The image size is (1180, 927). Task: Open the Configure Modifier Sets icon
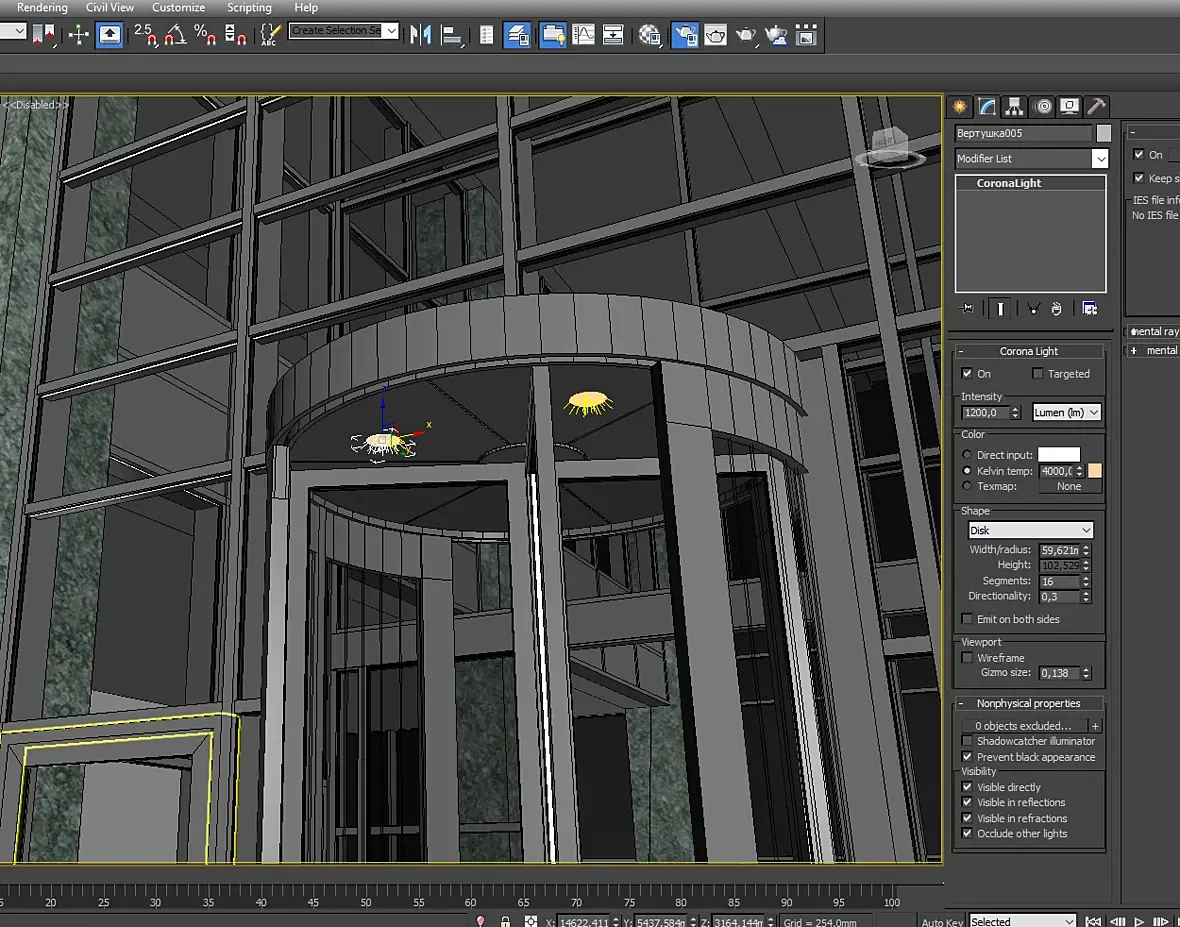pos(1090,309)
